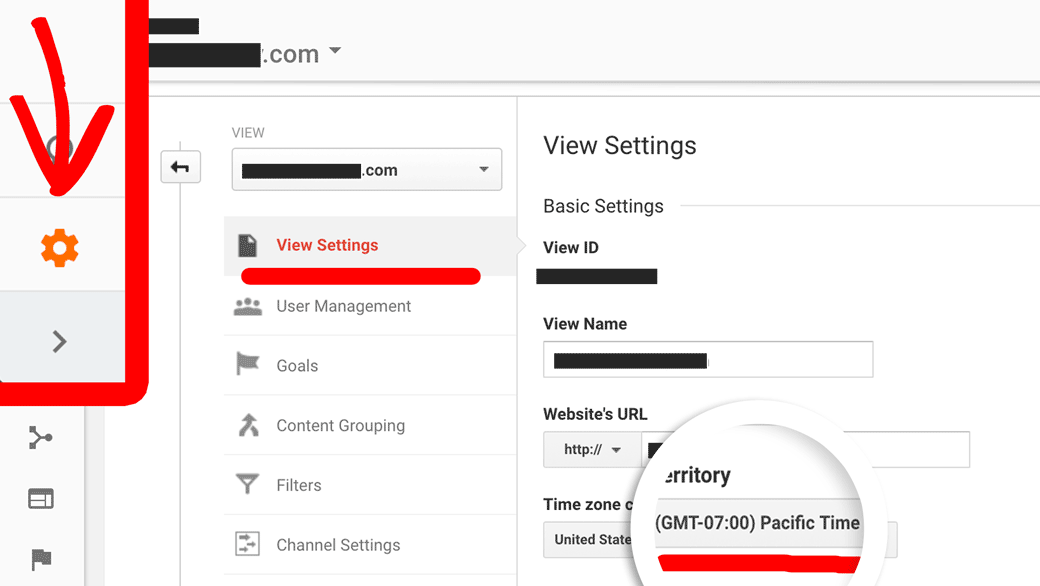Click the View Name input field
The height and width of the screenshot is (586, 1040).
click(x=708, y=359)
